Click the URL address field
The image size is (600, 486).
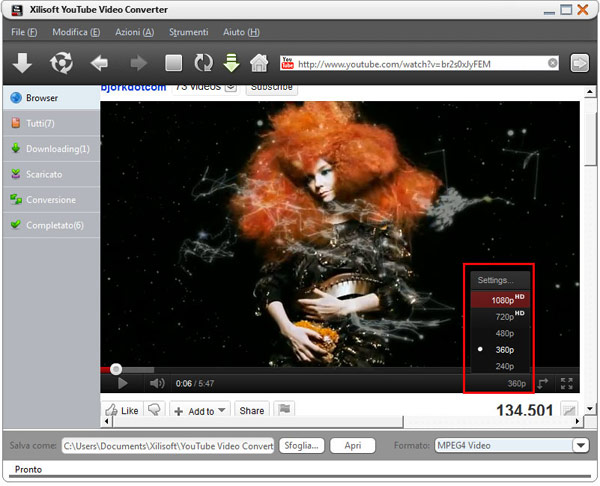421,64
